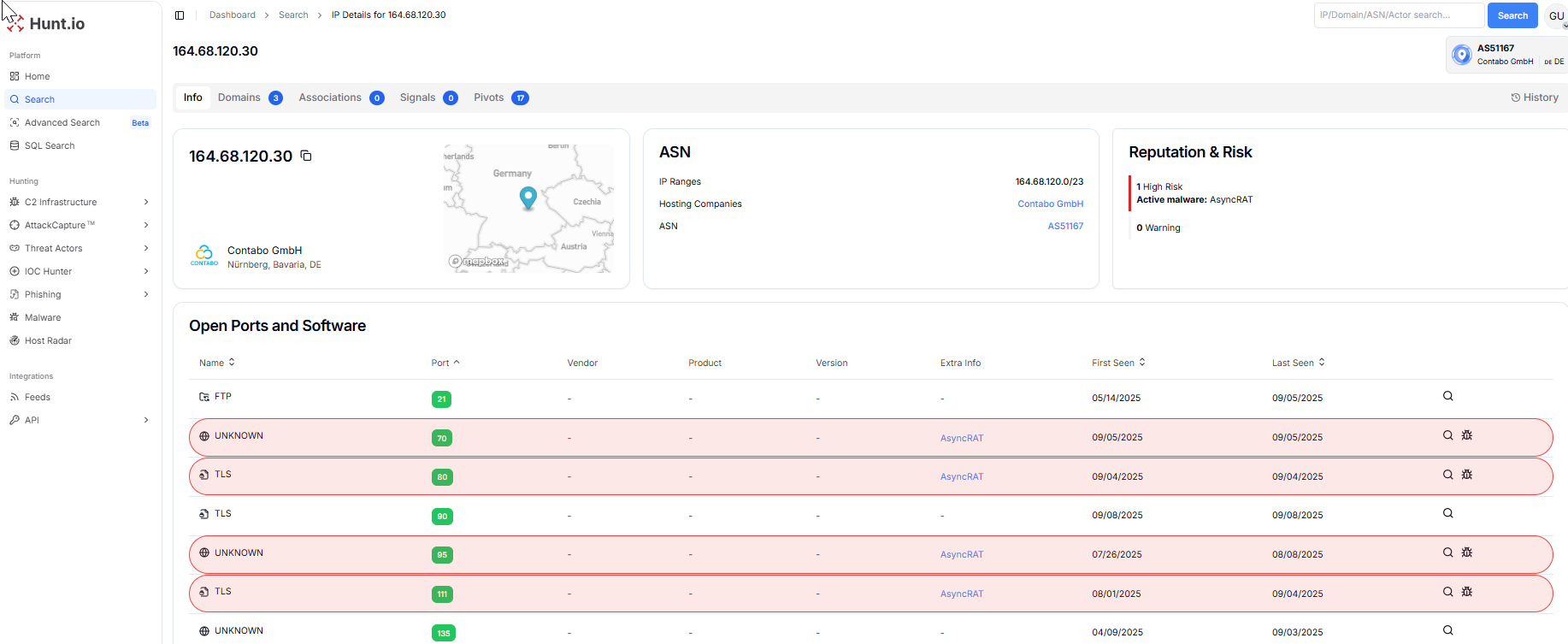This screenshot has height=644, width=1568.
Task: Click malware bug icon for port 111
Action: coord(1467,592)
